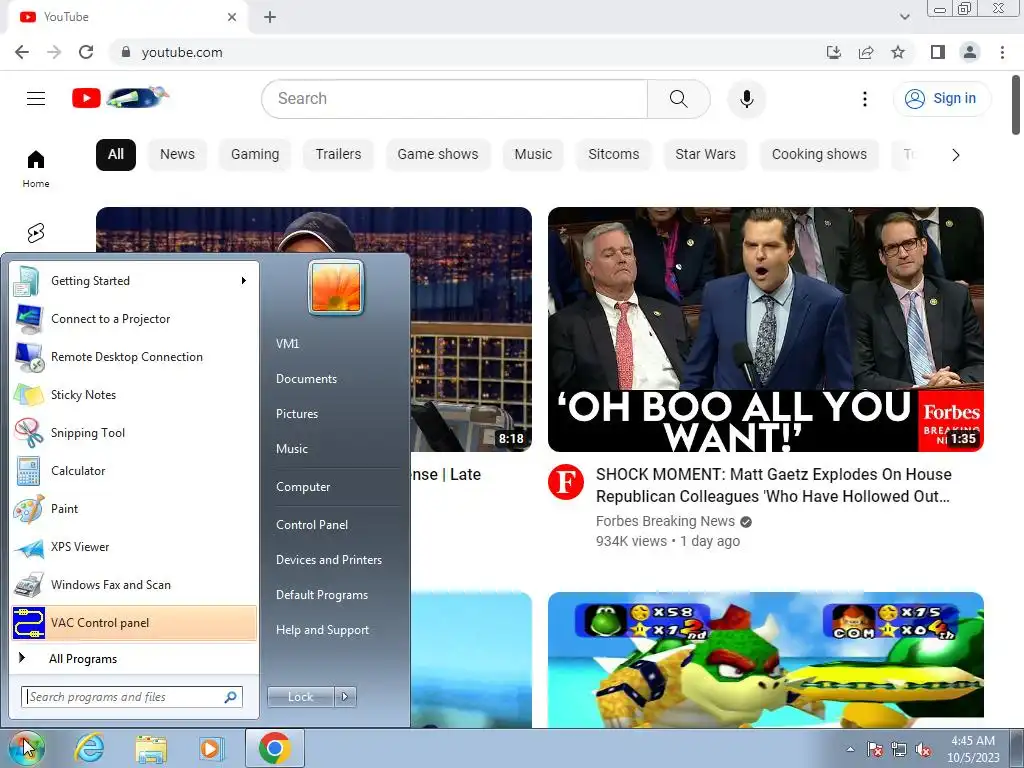The width and height of the screenshot is (1024, 768).
Task: Share this page icon in Chrome
Action: click(x=866, y=52)
